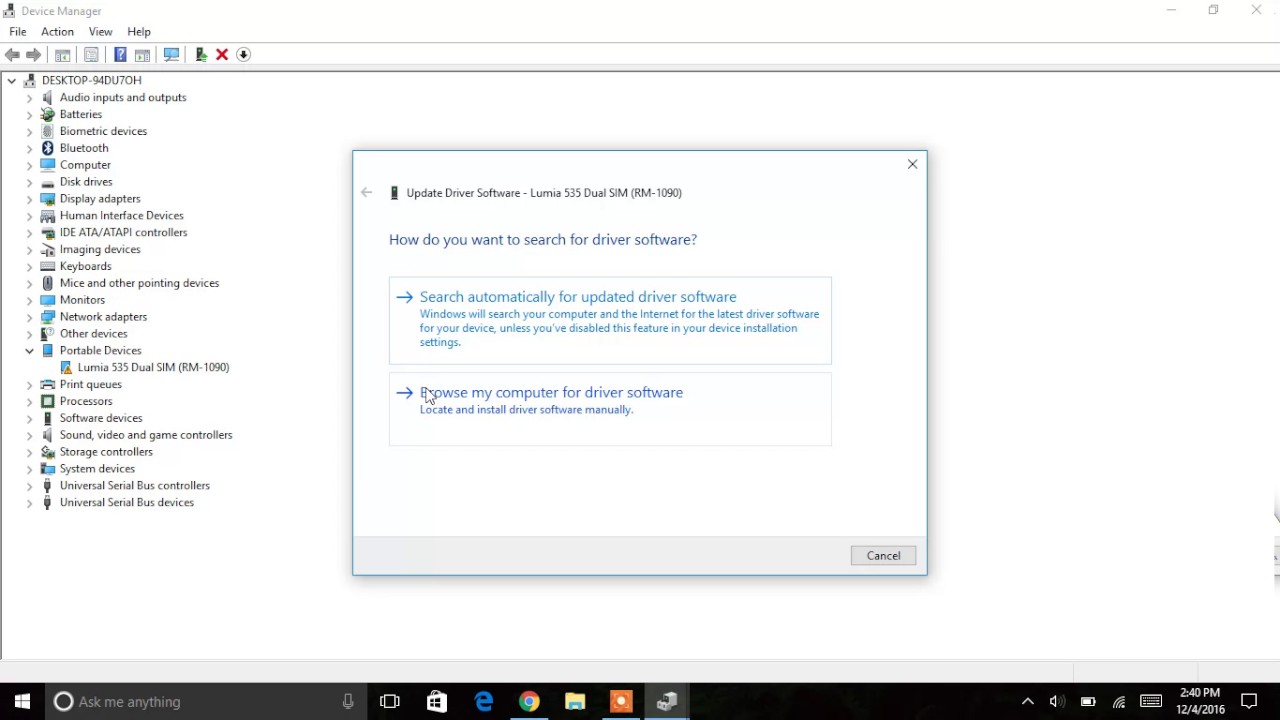Expand Universal Serial Bus controllers arrow

point(29,486)
